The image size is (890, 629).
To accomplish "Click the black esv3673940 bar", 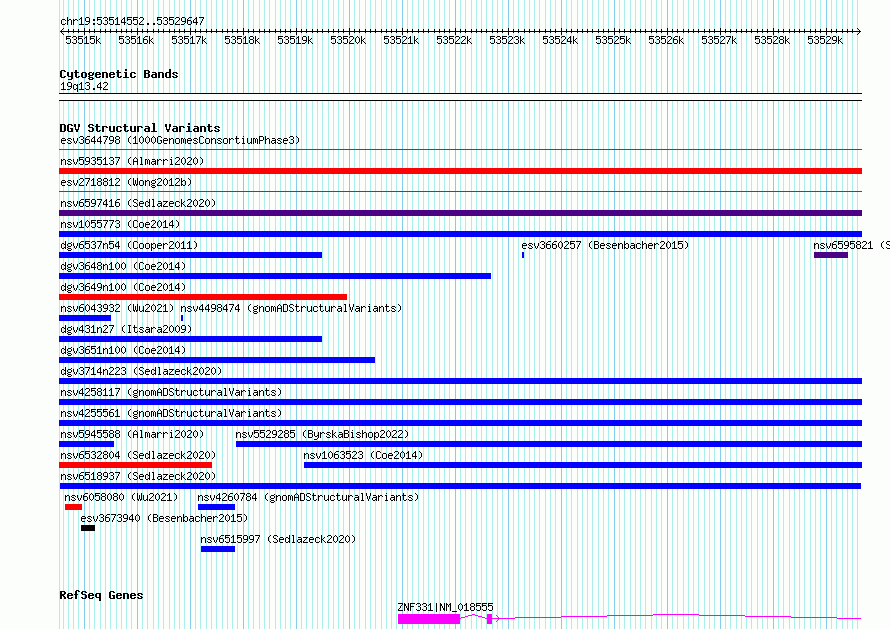I will click(x=88, y=528).
